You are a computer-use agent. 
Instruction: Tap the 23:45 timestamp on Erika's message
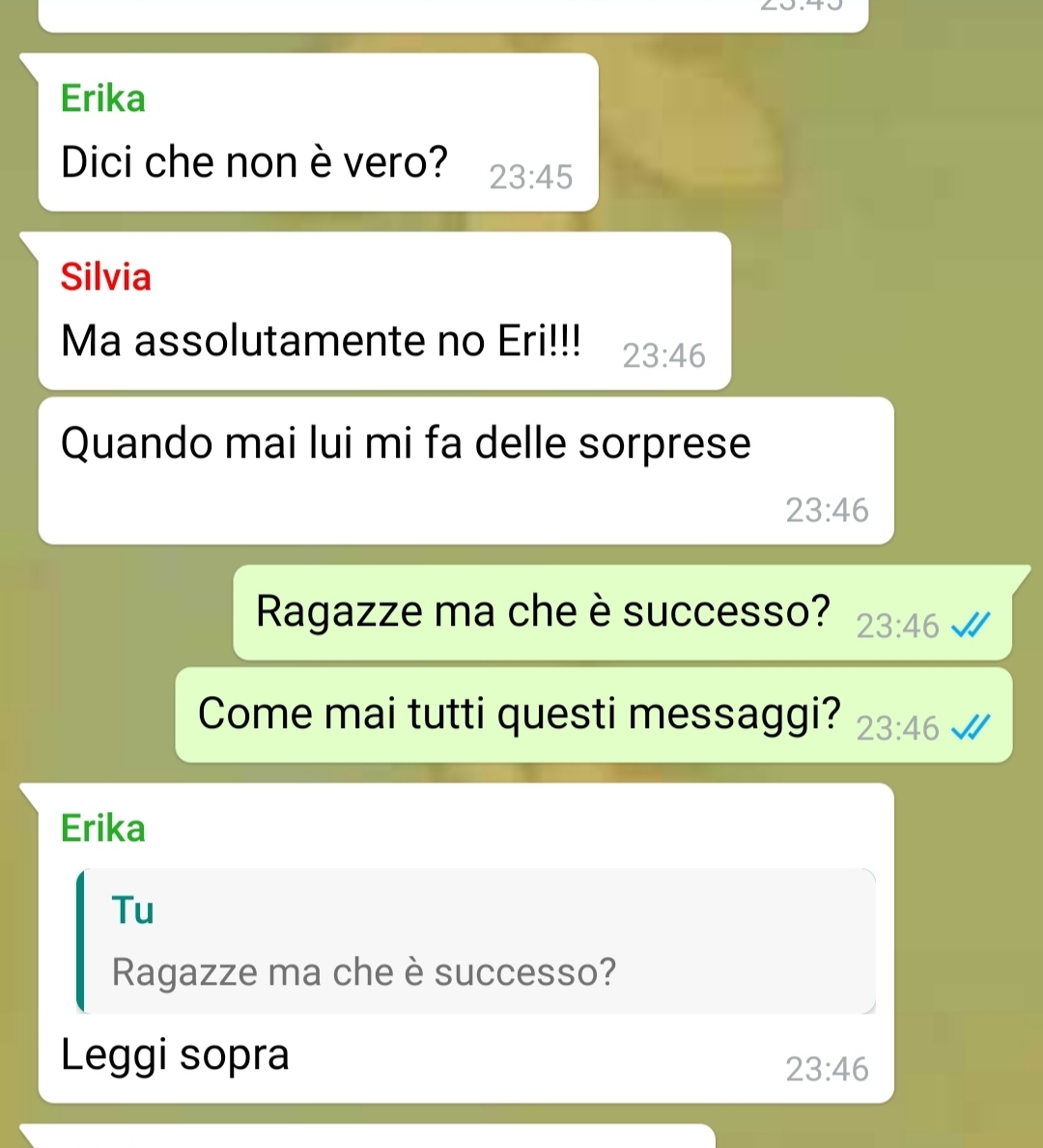click(531, 178)
